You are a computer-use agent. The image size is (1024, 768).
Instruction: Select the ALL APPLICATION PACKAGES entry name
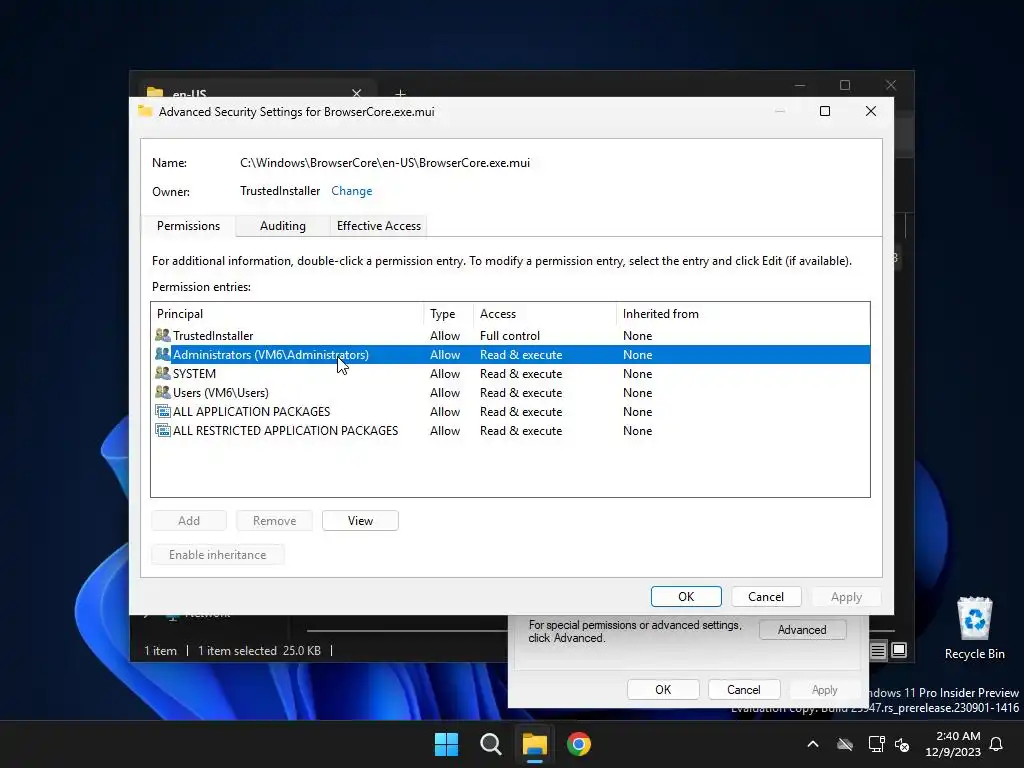251,411
